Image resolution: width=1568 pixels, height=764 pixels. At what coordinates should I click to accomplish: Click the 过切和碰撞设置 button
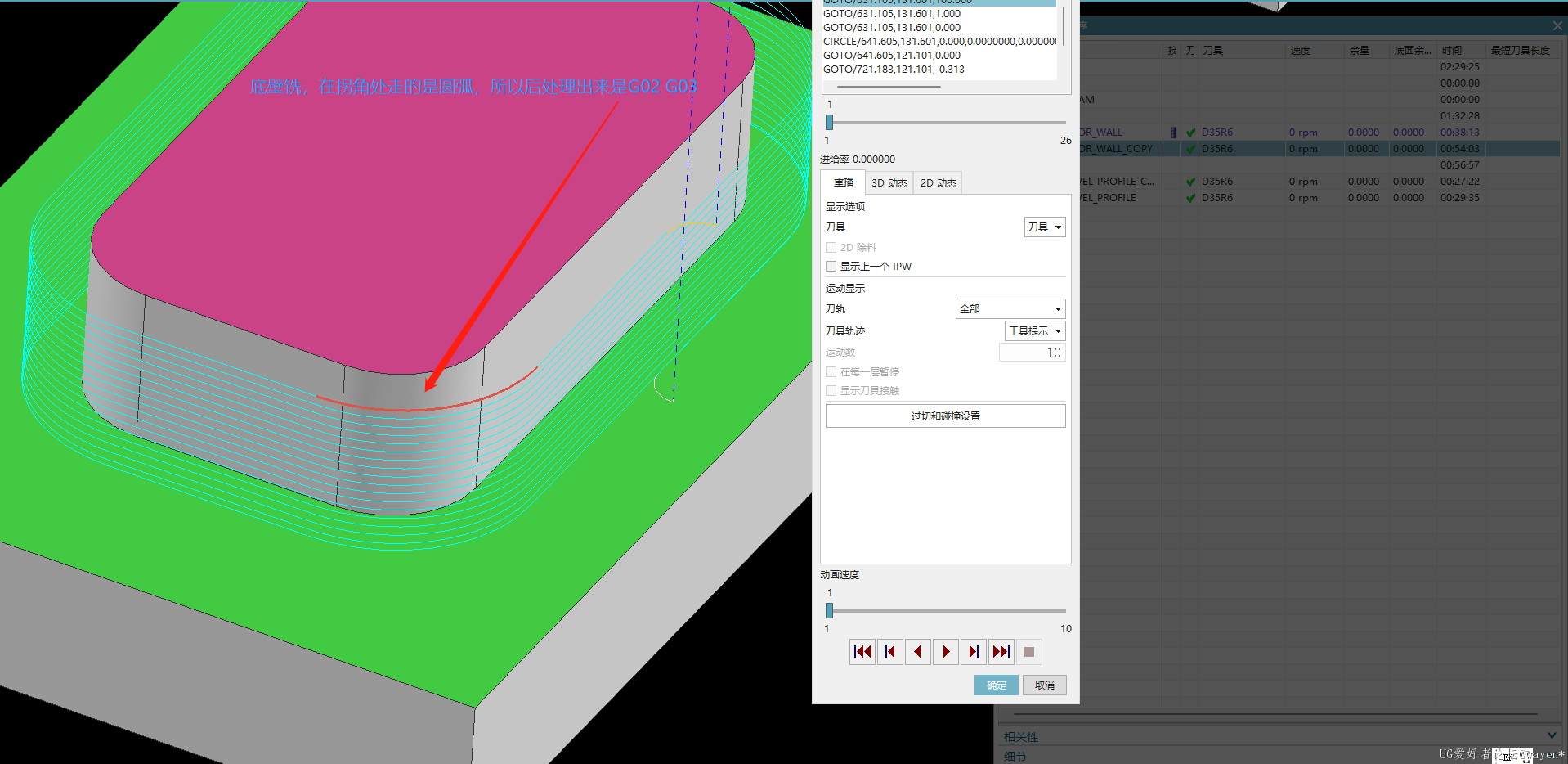pos(946,416)
